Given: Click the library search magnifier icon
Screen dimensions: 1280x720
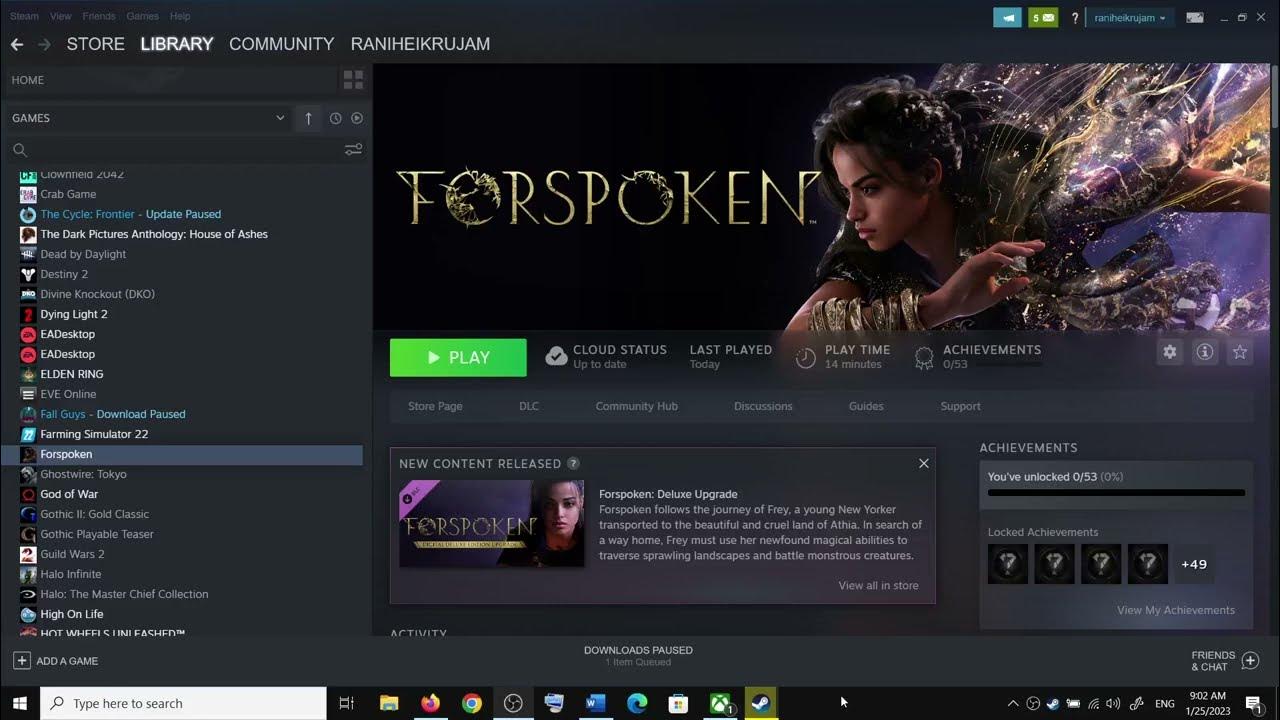Looking at the screenshot, I should coord(19,150).
